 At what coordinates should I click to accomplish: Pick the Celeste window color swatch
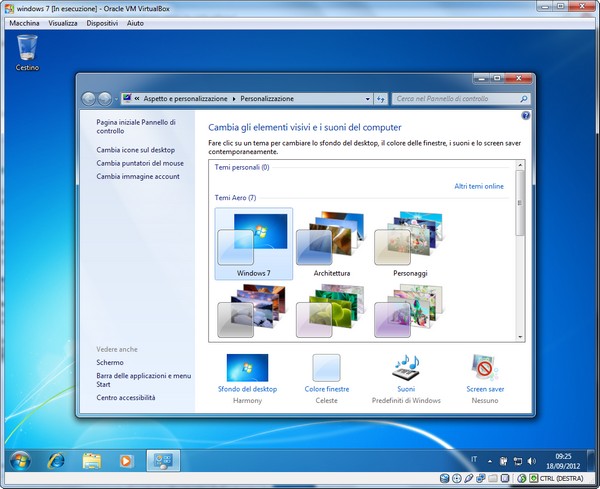pyautogui.click(x=326, y=368)
